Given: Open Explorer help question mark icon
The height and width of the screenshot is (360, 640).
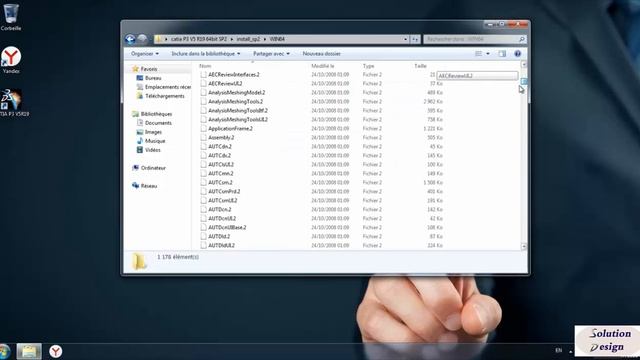Looking at the screenshot, I should coord(518,53).
